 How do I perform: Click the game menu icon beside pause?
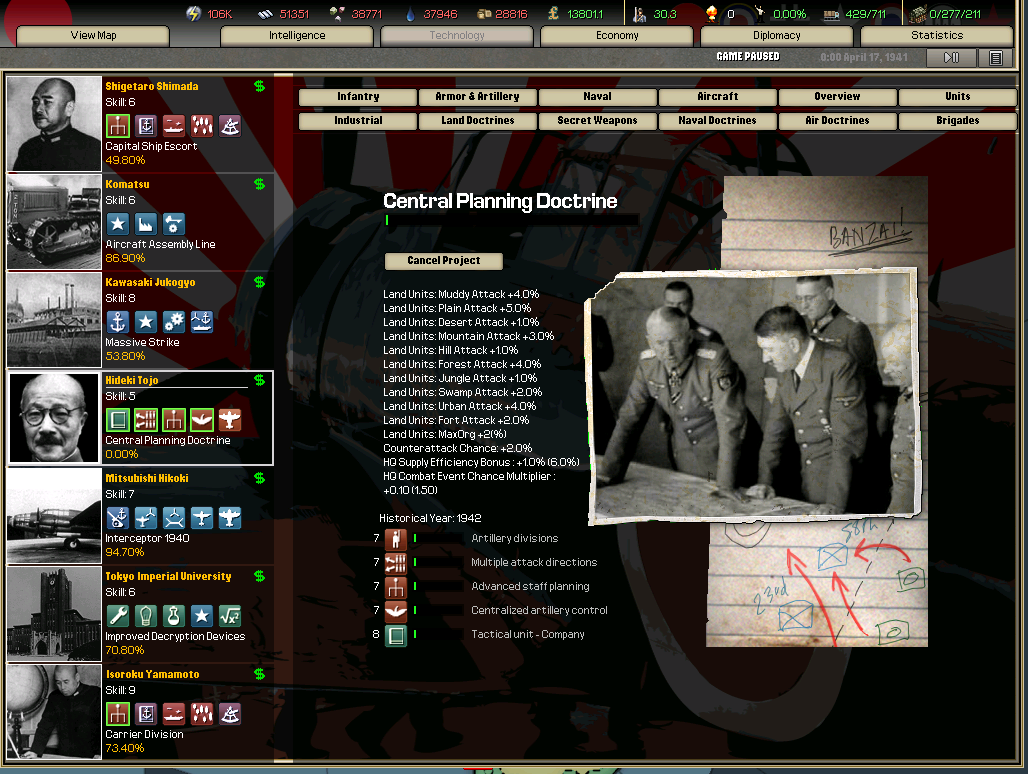click(995, 58)
